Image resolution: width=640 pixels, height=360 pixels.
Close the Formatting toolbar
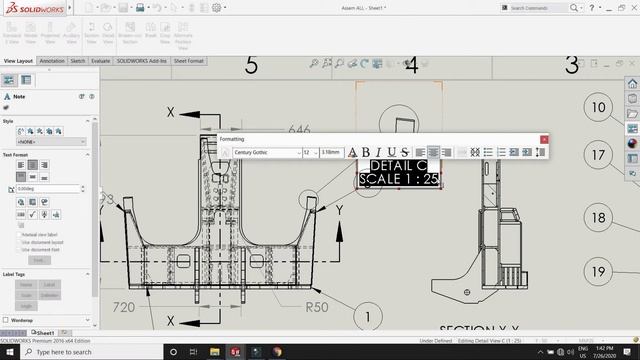pos(544,140)
